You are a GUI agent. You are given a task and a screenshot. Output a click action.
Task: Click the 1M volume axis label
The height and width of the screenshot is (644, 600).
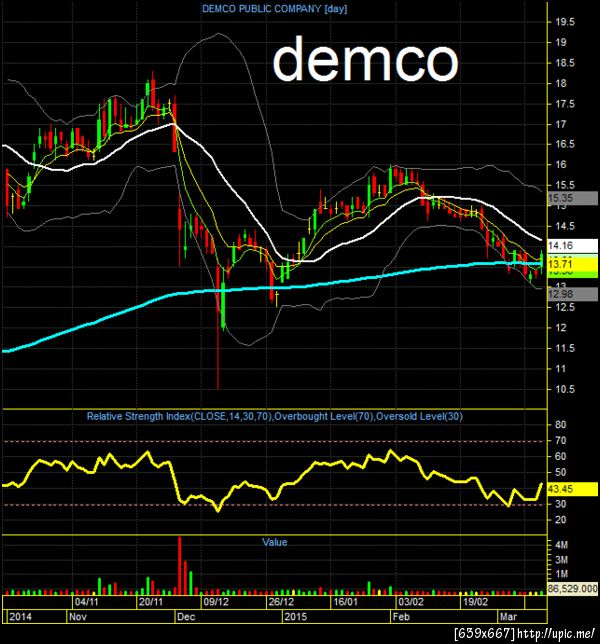click(x=561, y=574)
